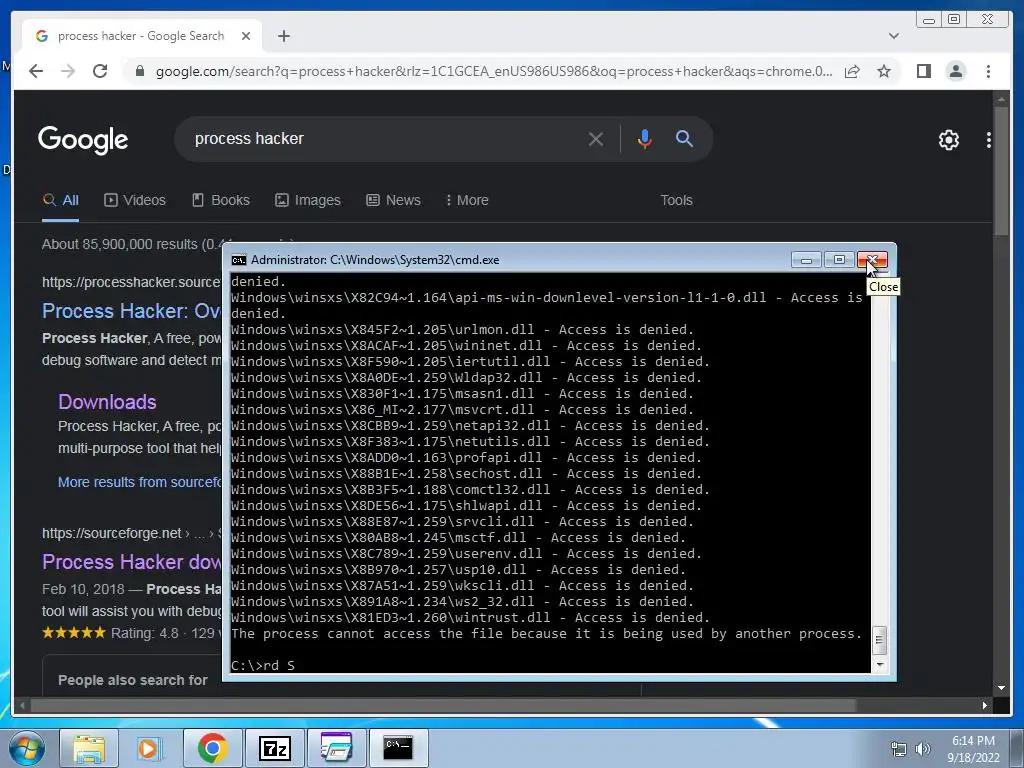This screenshot has height=768, width=1024.
Task: Go back with Chrome's back arrow
Action: coord(36,71)
